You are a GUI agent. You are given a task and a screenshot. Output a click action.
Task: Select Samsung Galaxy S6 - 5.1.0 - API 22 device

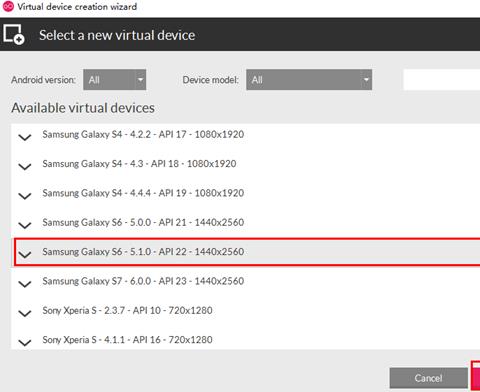click(x=143, y=252)
